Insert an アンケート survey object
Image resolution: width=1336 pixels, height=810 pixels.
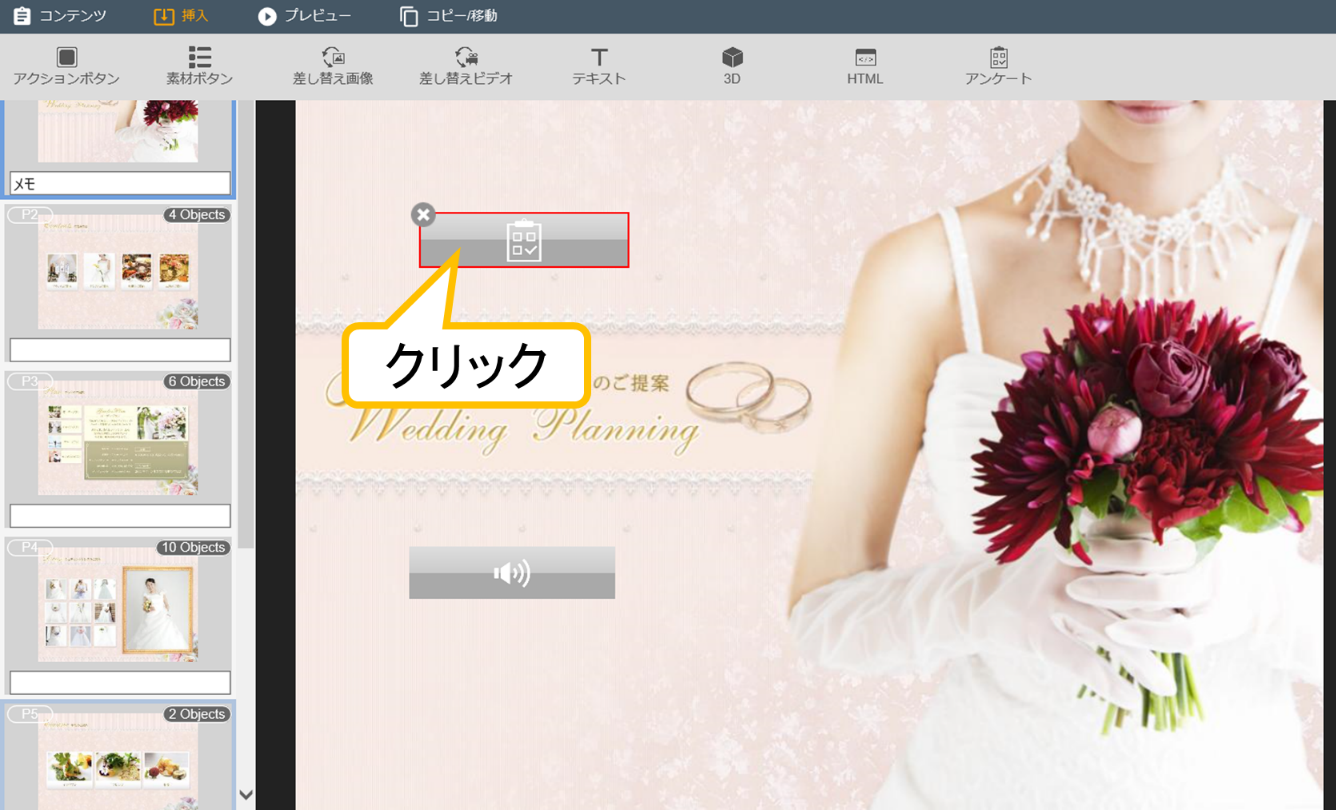click(x=998, y=66)
